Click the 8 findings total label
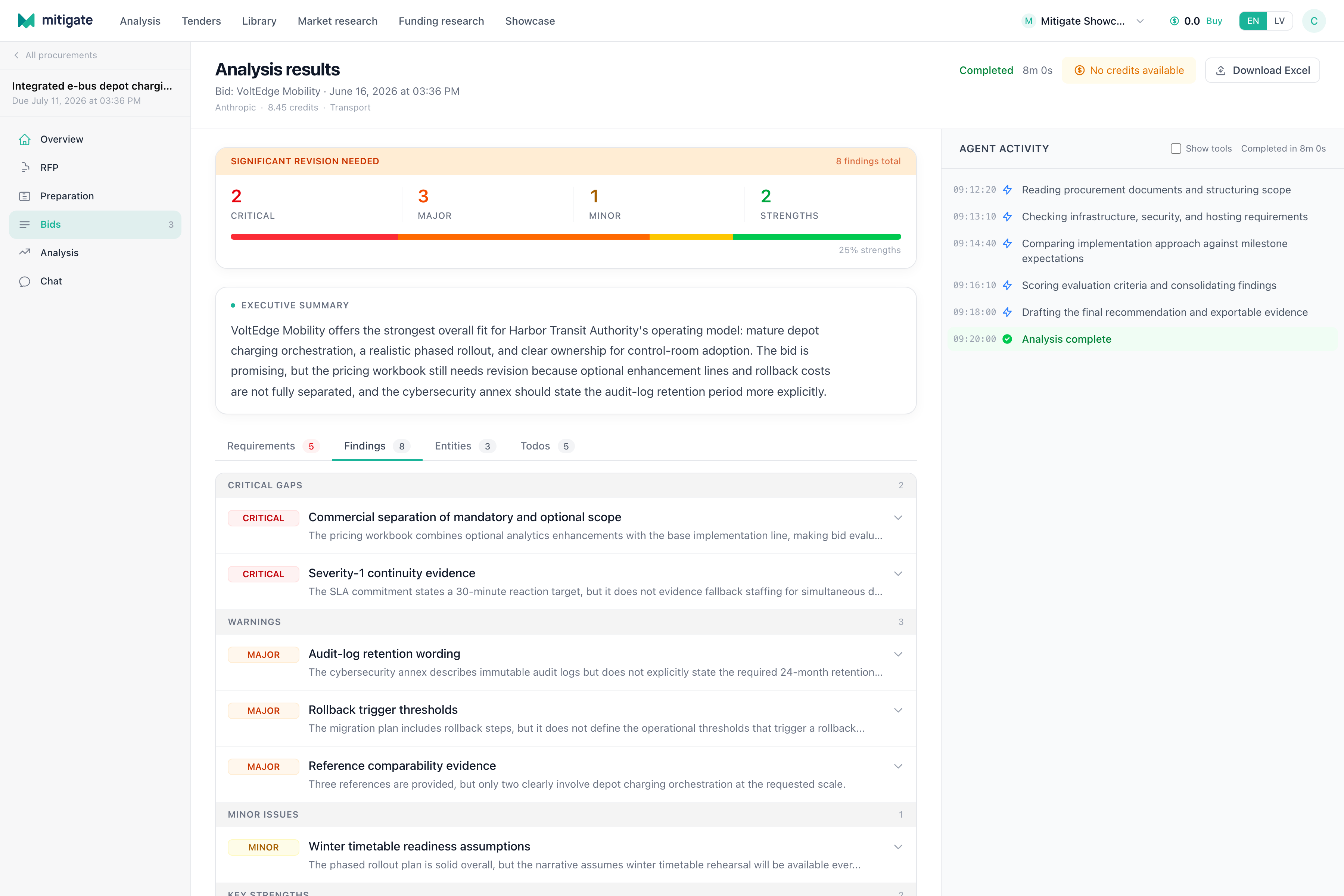Screen dimensions: 1344x896 click(868, 161)
